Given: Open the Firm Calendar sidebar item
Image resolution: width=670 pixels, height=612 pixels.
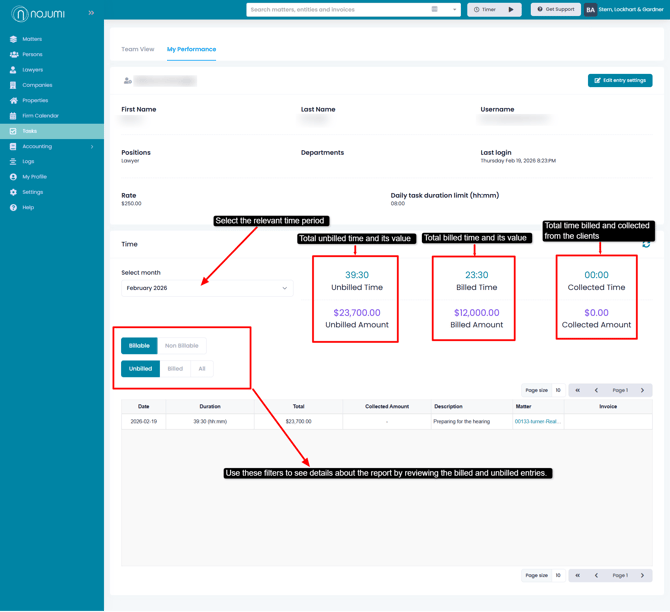Looking at the screenshot, I should coord(40,116).
